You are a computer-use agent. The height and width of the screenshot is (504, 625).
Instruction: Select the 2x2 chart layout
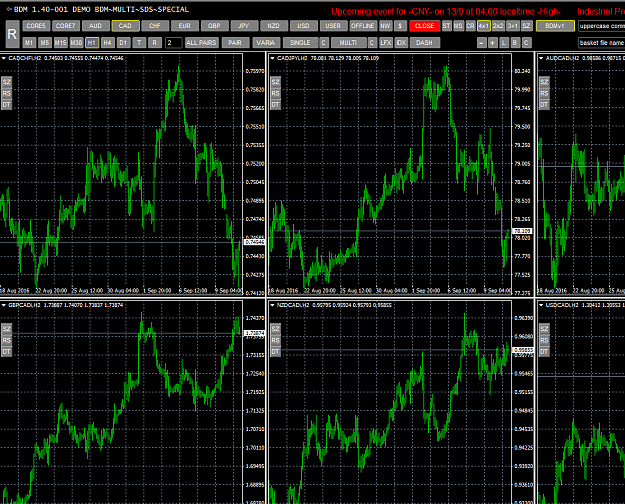pos(498,26)
